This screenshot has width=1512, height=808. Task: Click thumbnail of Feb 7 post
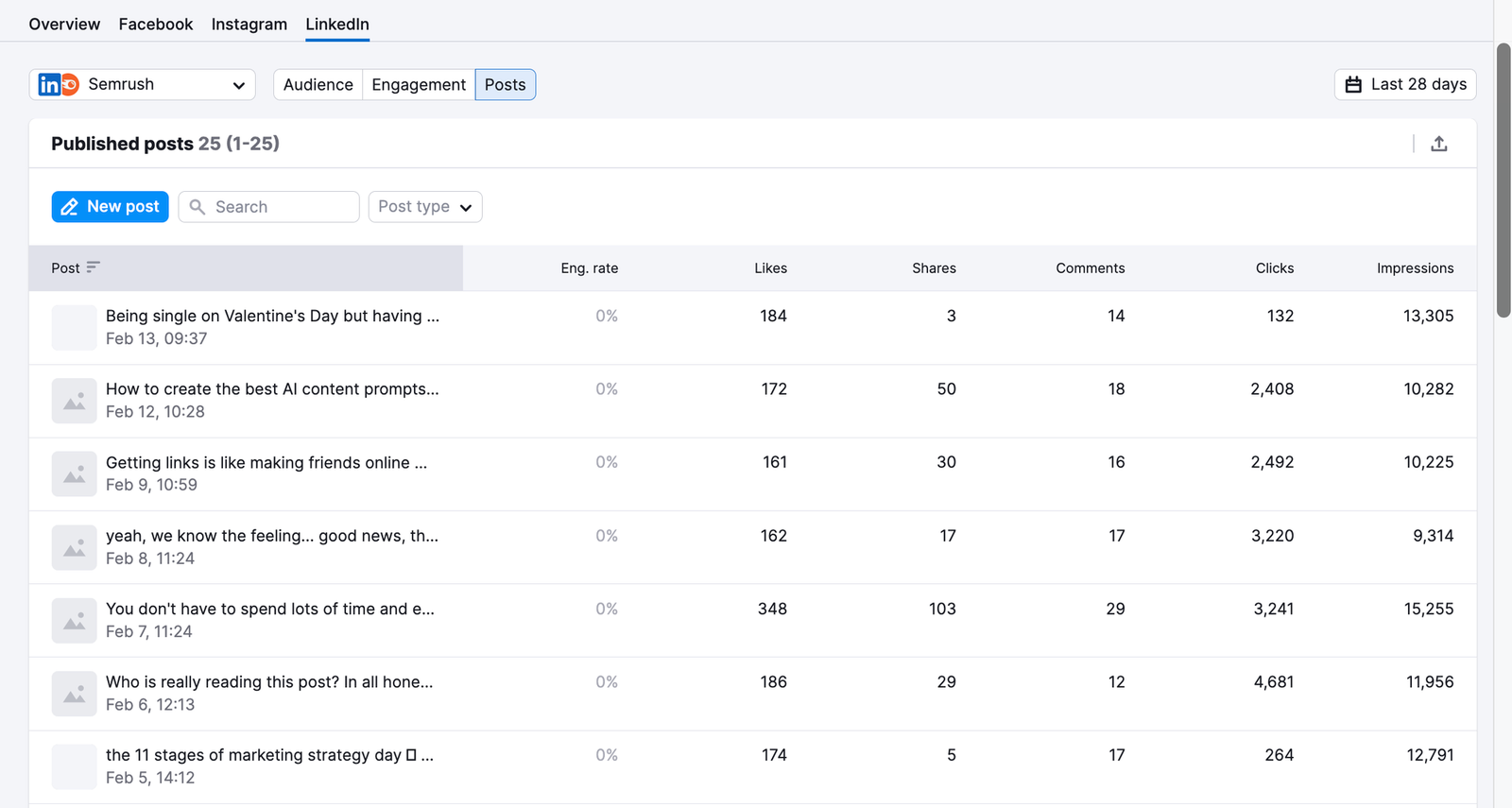click(x=74, y=621)
